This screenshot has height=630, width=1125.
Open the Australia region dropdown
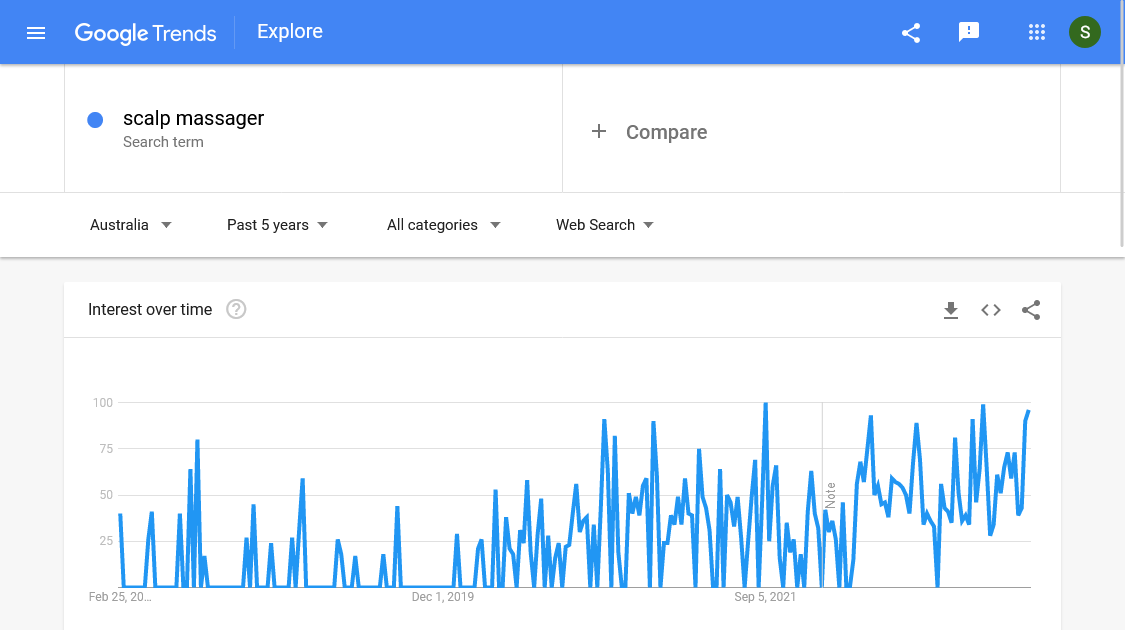click(x=130, y=225)
